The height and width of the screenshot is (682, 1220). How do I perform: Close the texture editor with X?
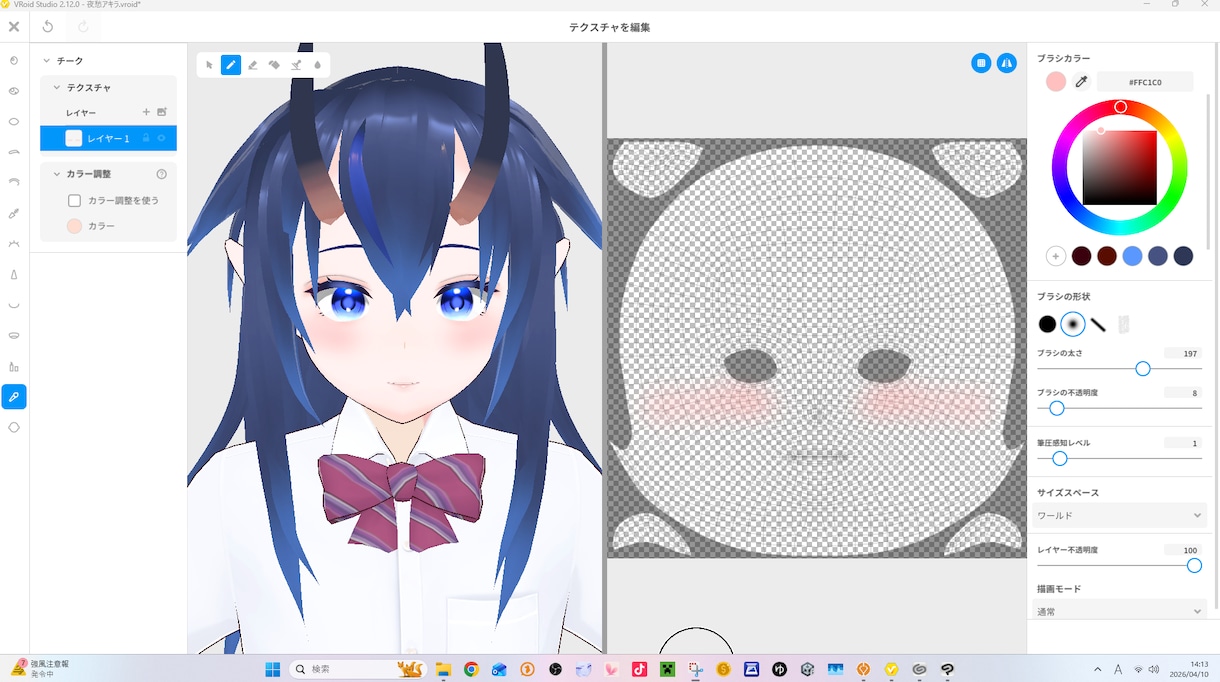pyautogui.click(x=14, y=27)
